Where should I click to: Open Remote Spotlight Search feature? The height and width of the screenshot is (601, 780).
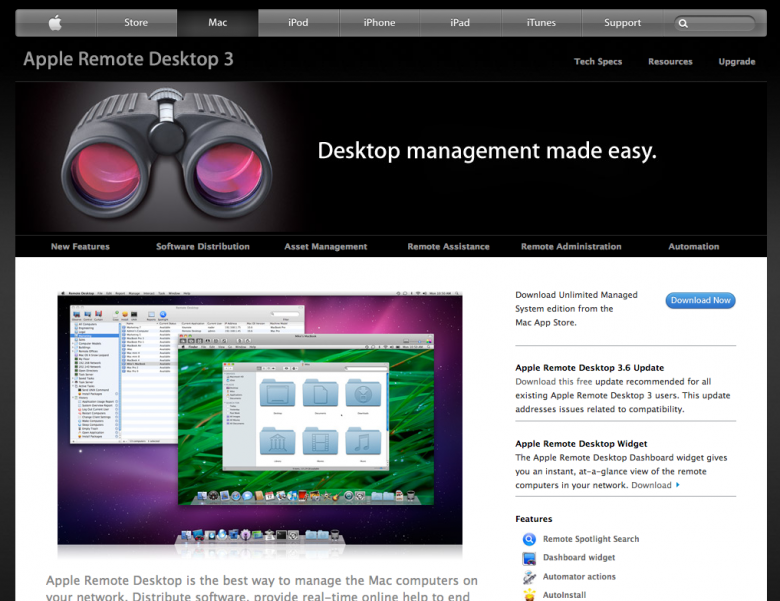tap(591, 539)
